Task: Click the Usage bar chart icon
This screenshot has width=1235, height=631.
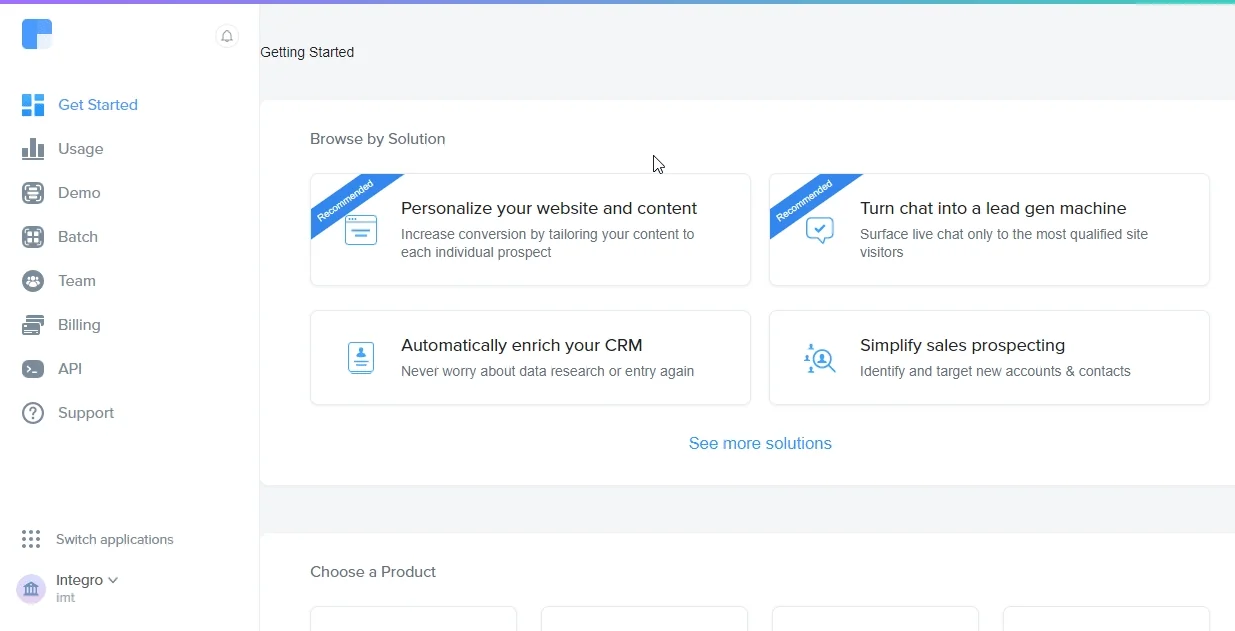Action: 33,149
